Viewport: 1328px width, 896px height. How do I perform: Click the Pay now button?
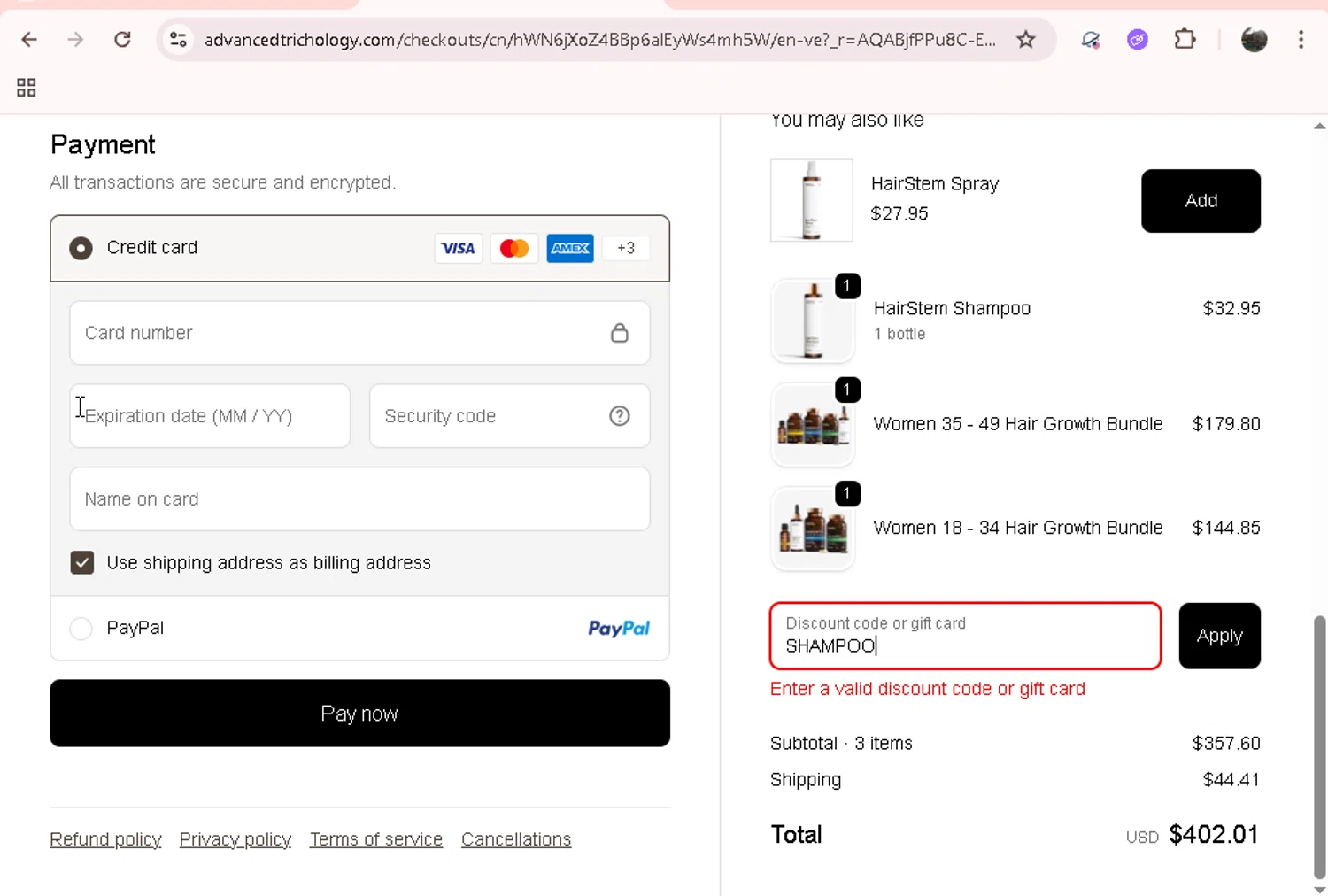coord(359,713)
